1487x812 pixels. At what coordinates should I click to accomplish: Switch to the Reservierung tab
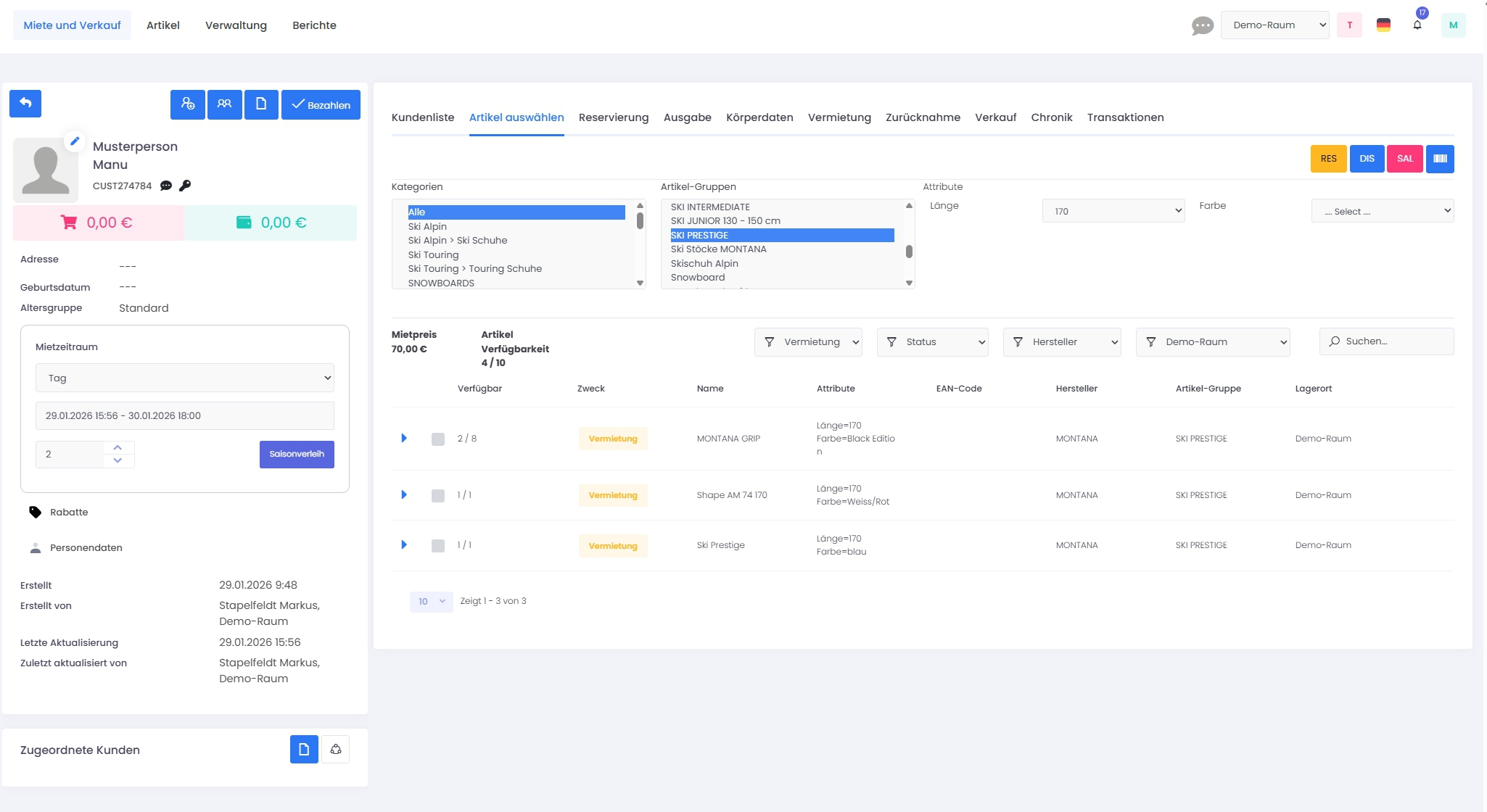[x=613, y=117]
